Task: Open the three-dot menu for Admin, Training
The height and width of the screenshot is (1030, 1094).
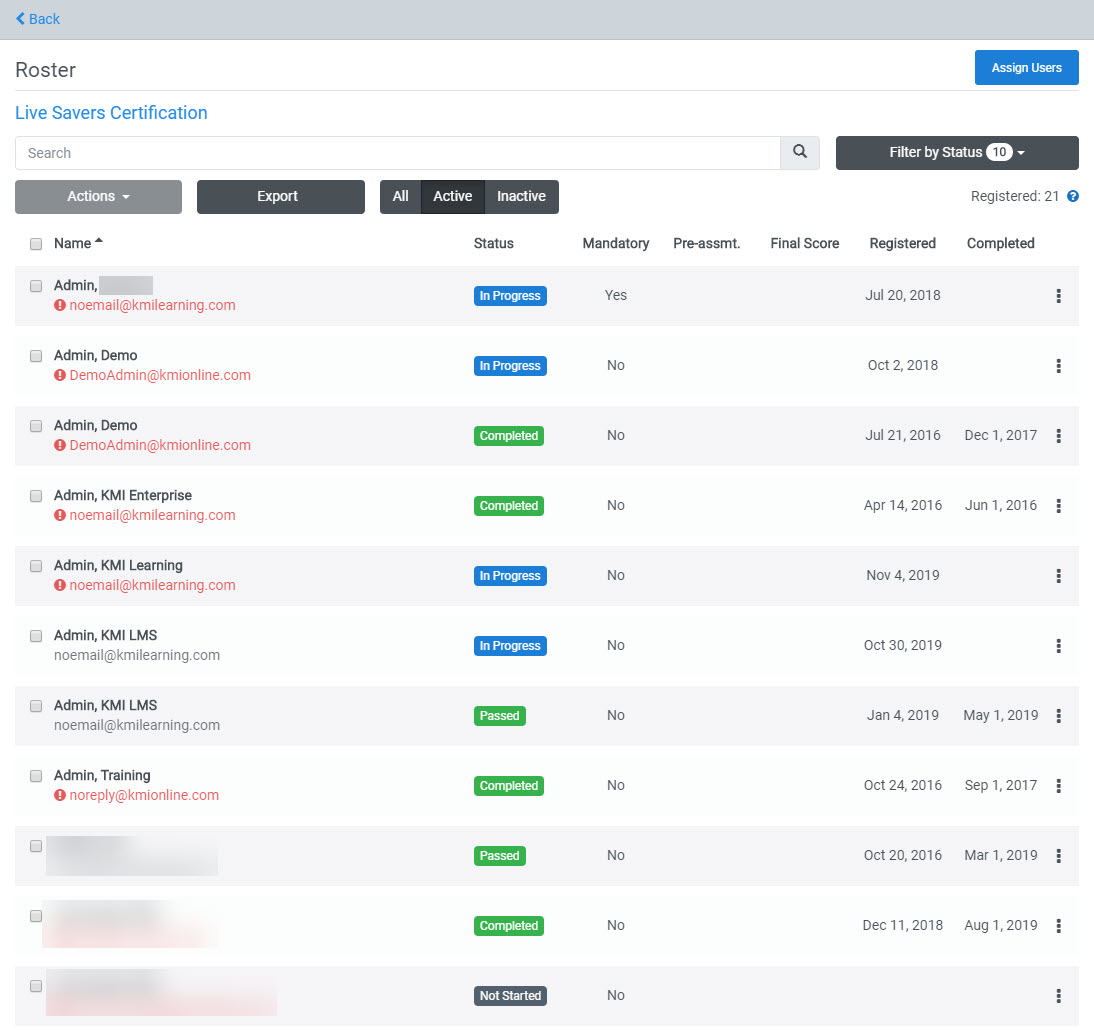Action: click(x=1058, y=786)
